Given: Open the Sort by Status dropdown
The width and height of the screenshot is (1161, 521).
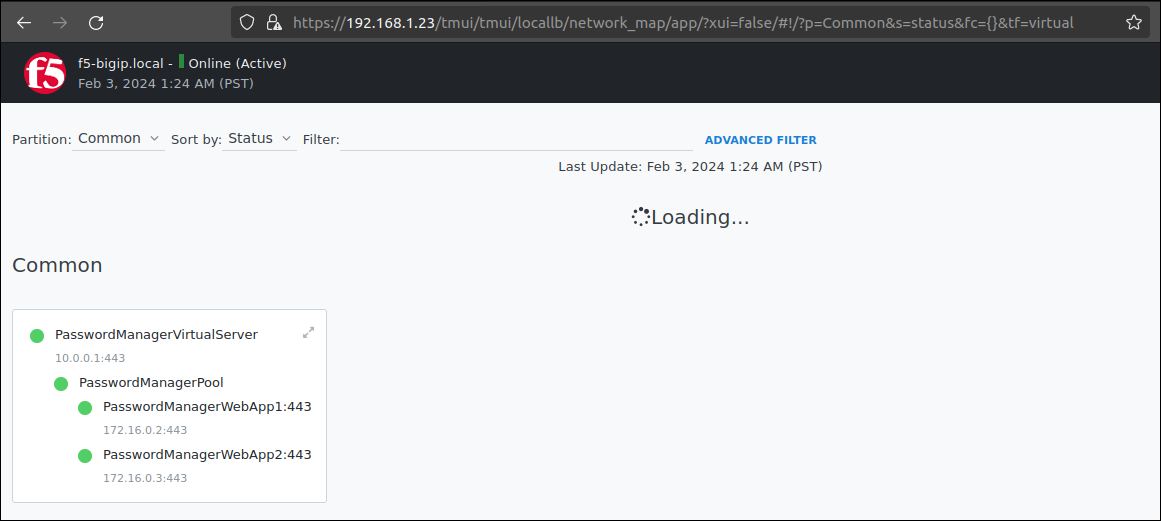Looking at the screenshot, I should (259, 139).
